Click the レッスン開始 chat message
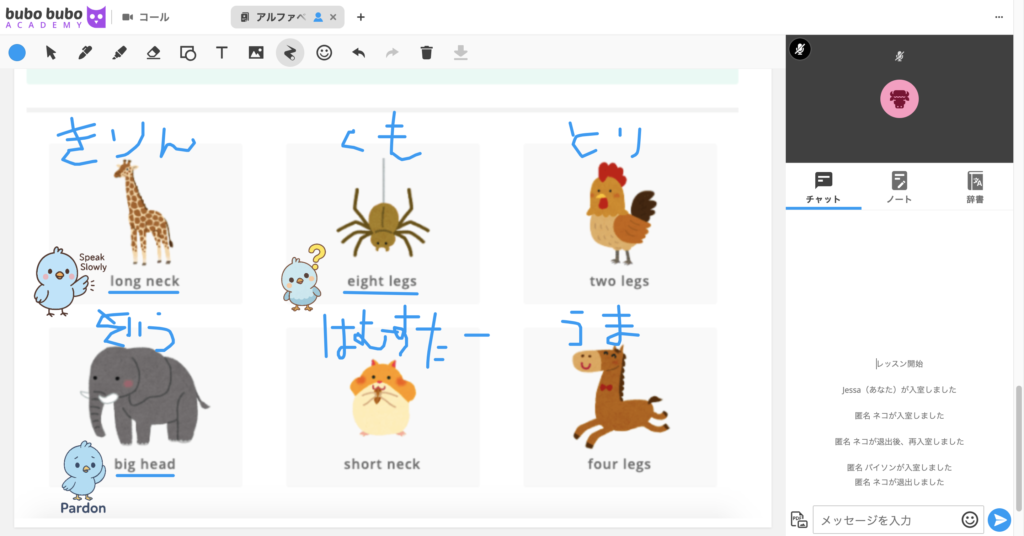Screen dimensions: 1024x536 (900, 364)
